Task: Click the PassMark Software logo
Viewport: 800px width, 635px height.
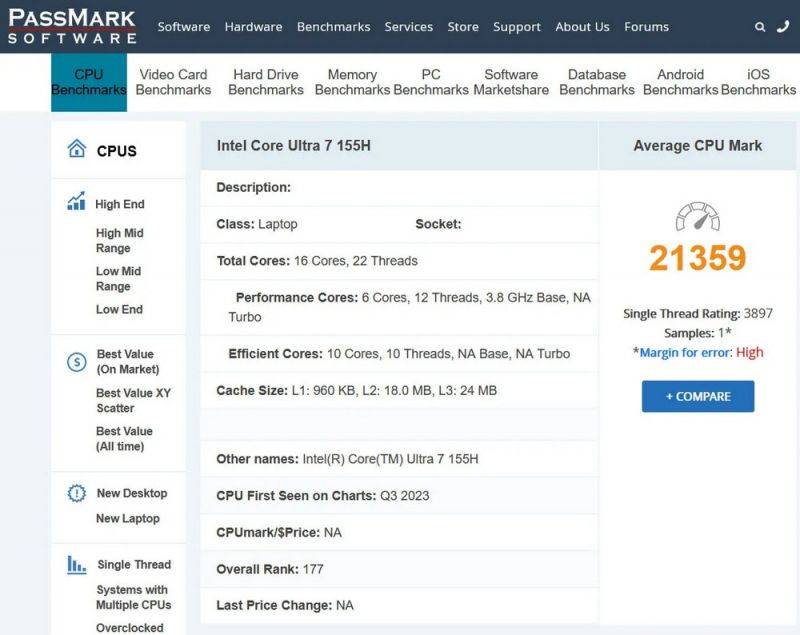Action: pos(72,26)
